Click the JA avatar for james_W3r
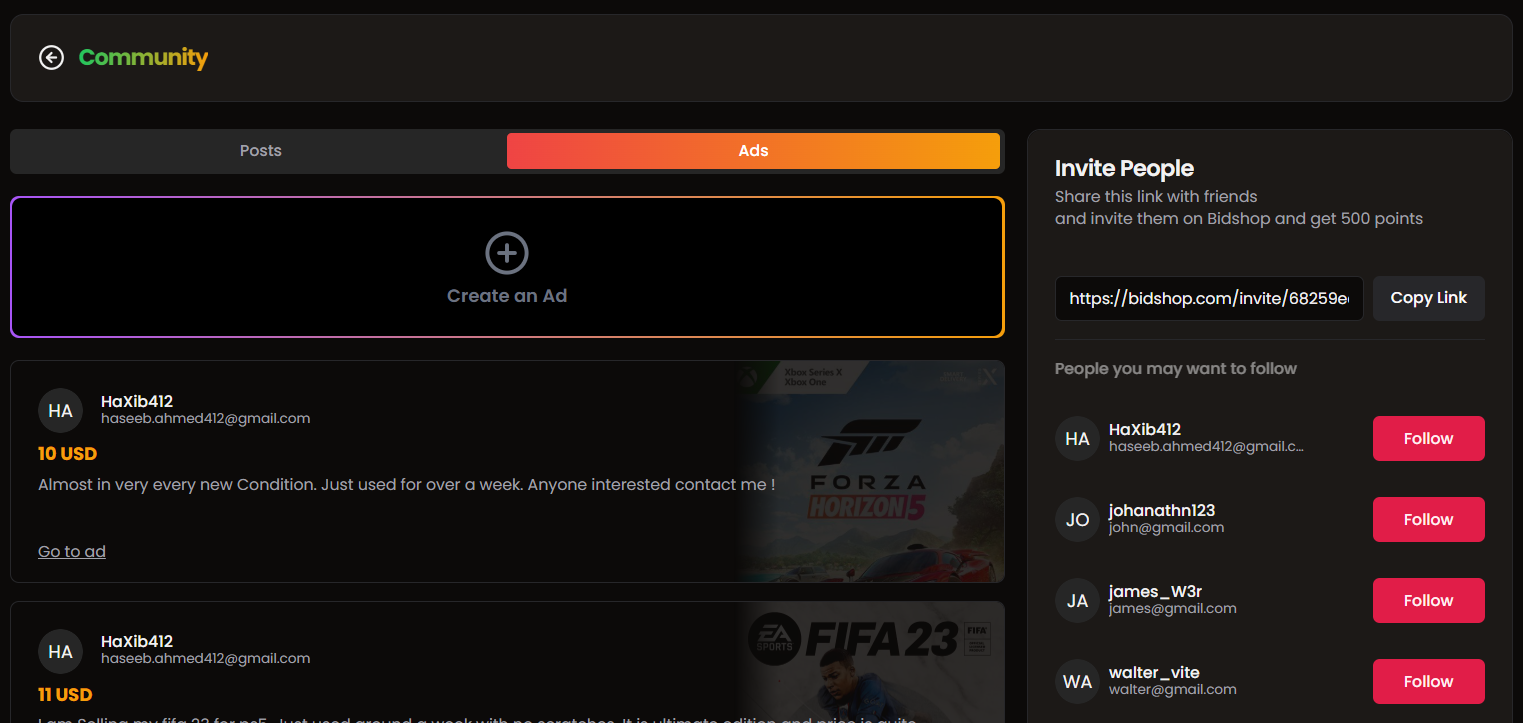Image resolution: width=1523 pixels, height=723 pixels. pyautogui.click(x=1077, y=601)
